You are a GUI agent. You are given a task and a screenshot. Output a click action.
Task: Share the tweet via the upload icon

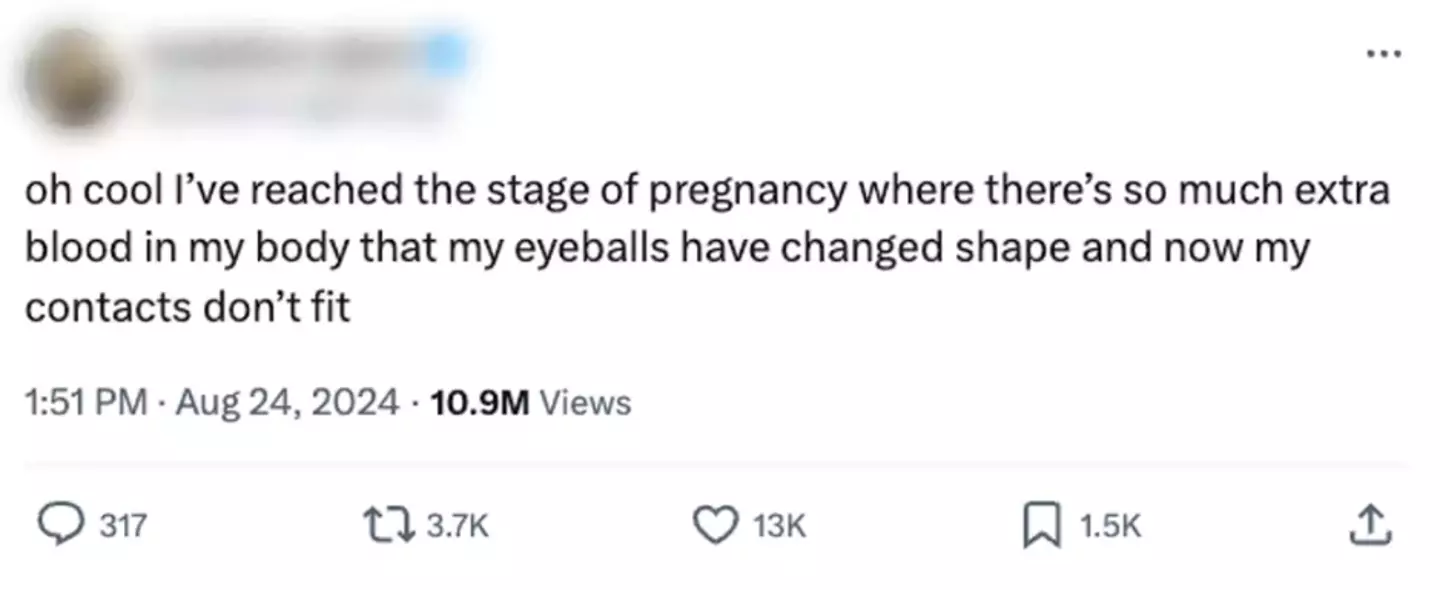[x=1371, y=523]
